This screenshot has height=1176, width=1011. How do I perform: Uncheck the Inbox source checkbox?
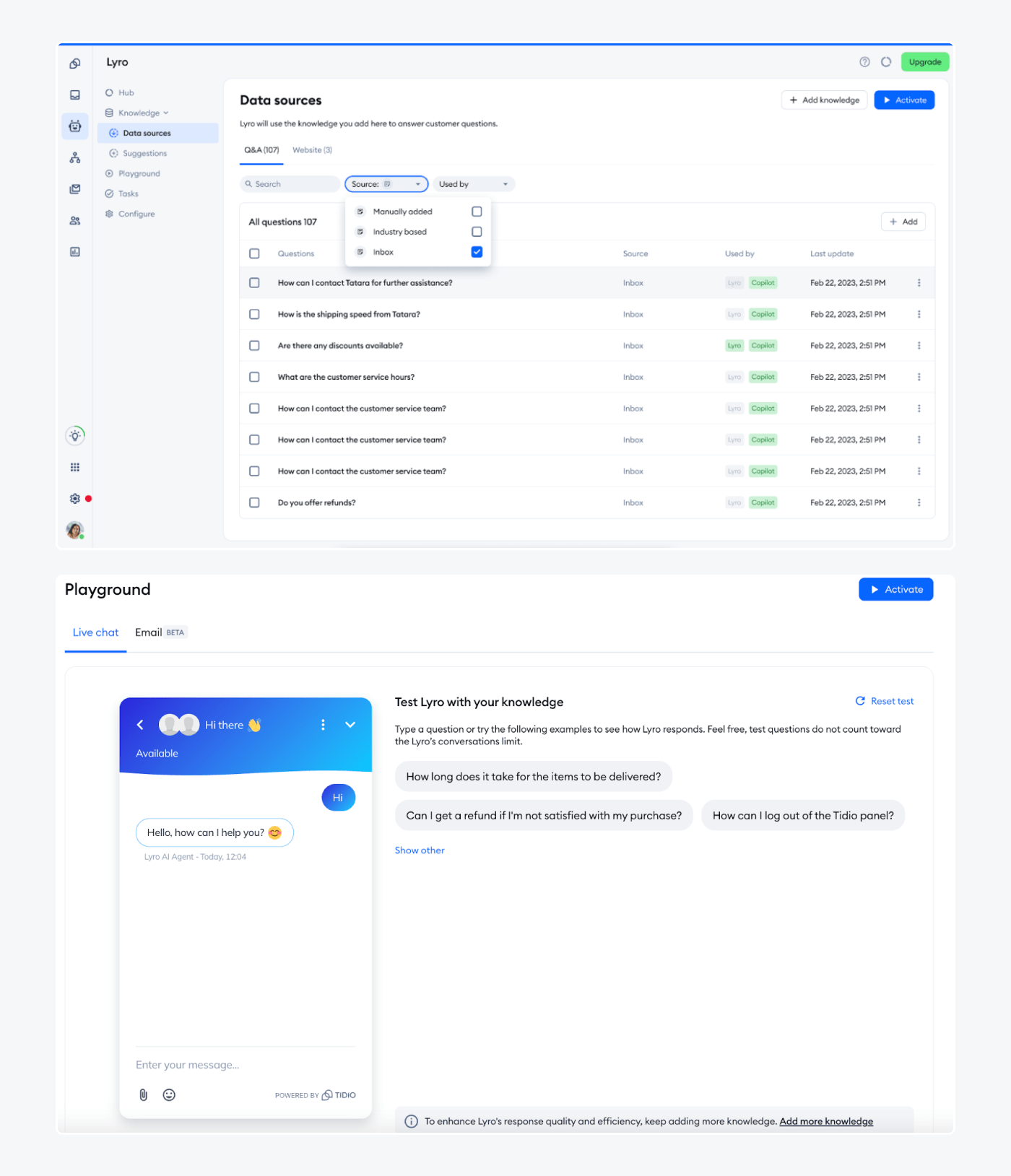coord(477,252)
